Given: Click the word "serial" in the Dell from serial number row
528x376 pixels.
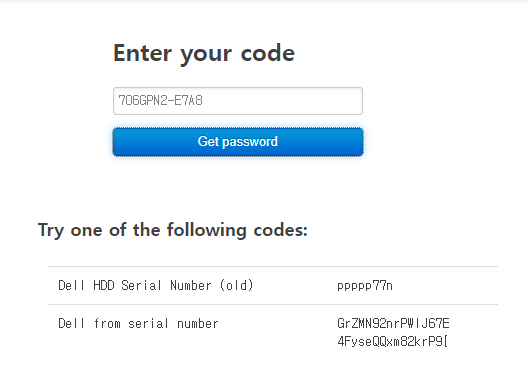Looking at the screenshot, I should click(148, 323).
